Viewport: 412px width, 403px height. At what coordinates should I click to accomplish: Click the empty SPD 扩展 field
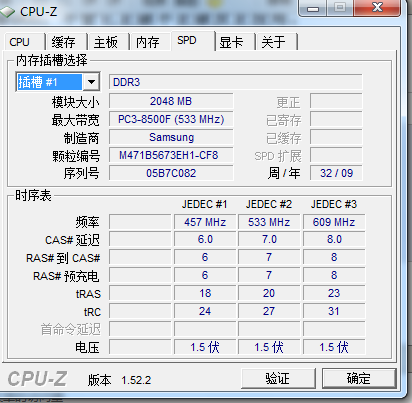click(336, 155)
